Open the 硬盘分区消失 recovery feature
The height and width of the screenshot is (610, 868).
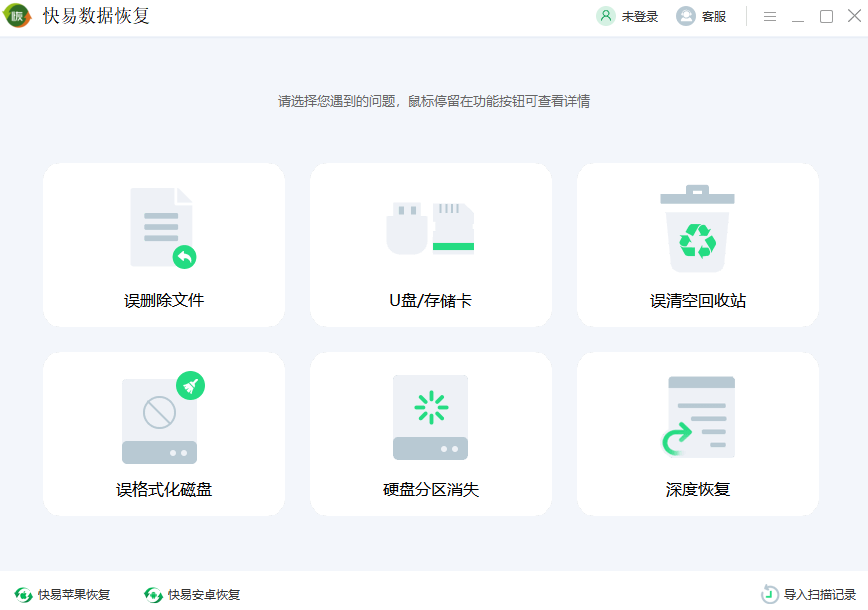pyautogui.click(x=430, y=434)
